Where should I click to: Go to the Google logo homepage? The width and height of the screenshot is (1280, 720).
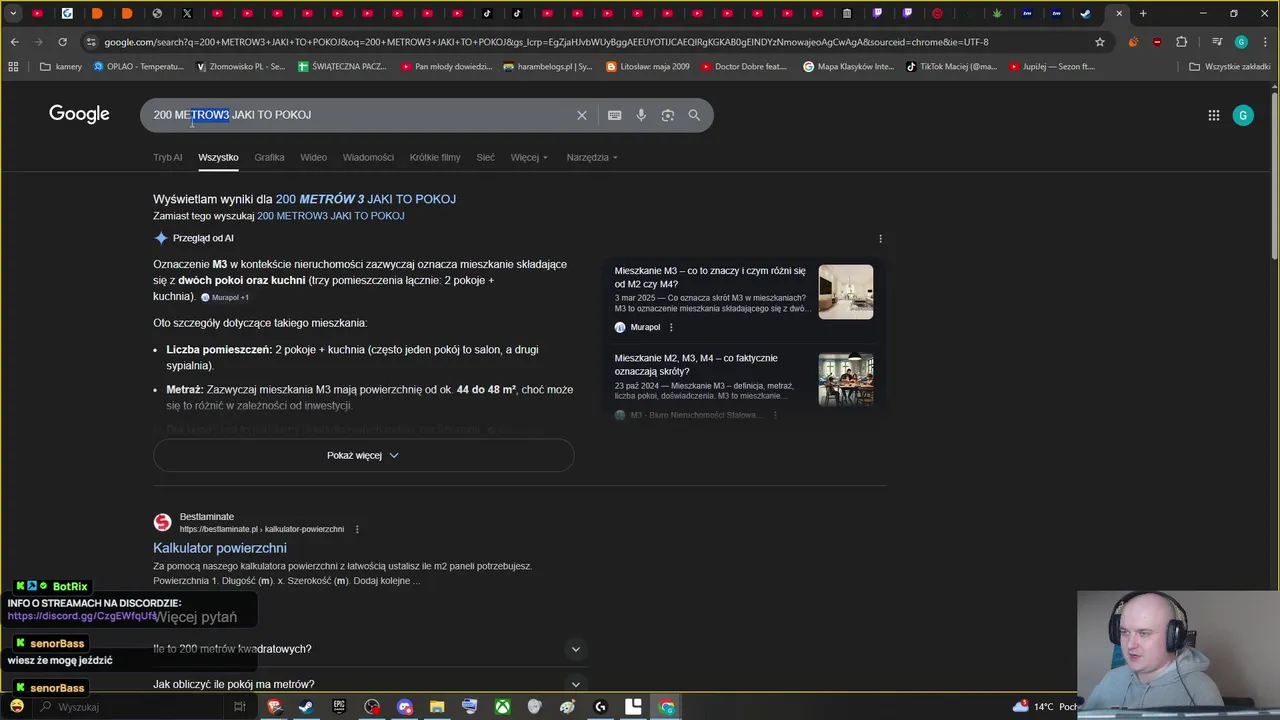point(79,114)
